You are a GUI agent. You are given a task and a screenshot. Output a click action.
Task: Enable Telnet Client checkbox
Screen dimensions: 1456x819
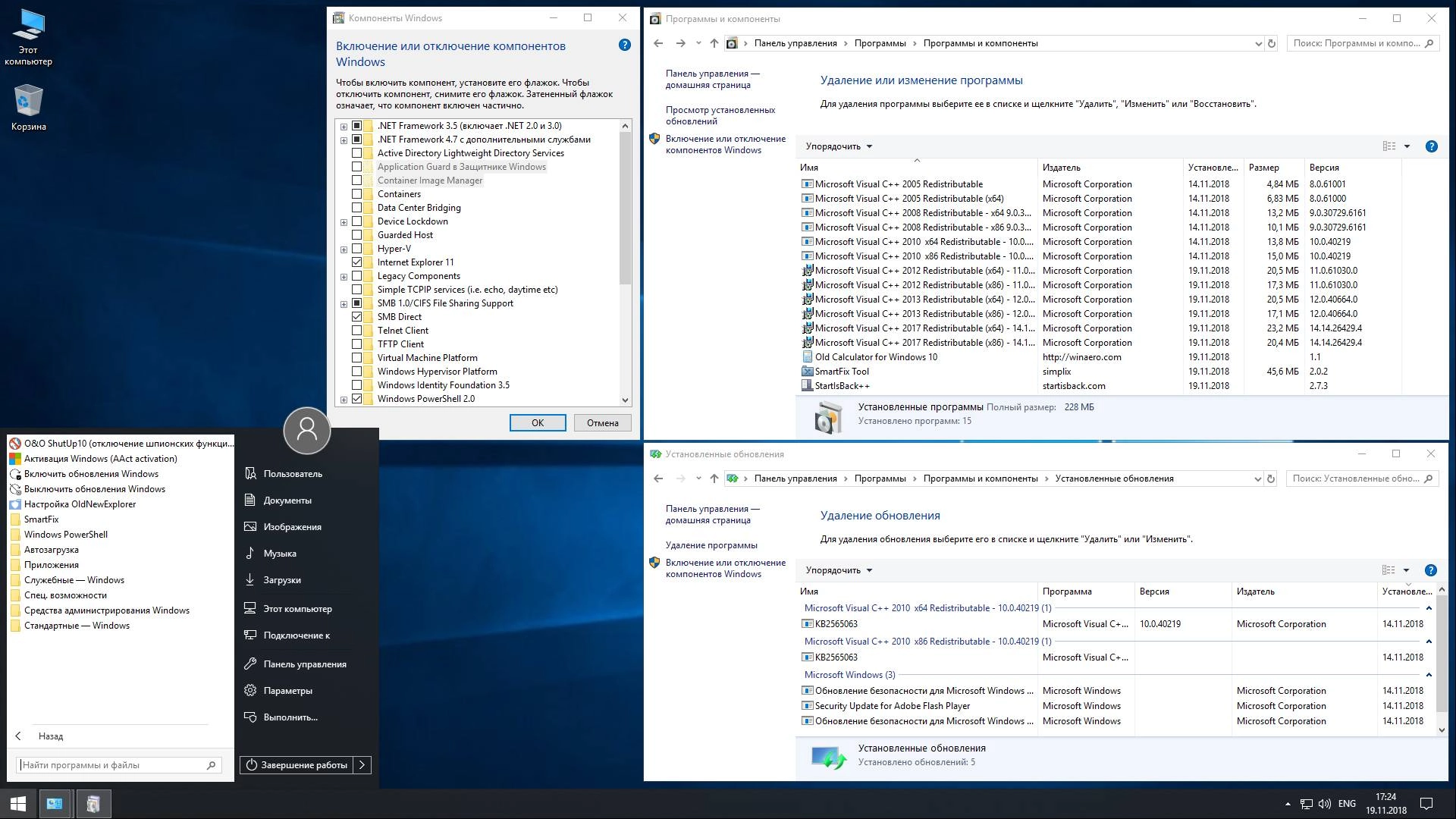point(356,331)
